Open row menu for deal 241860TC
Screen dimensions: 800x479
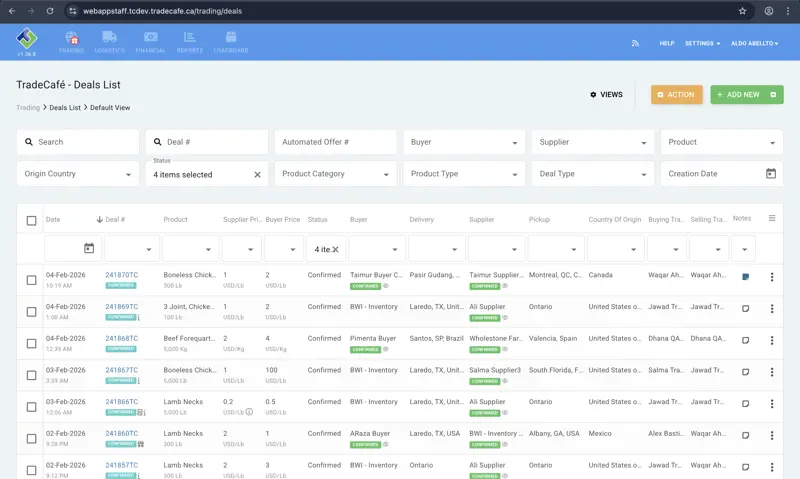772,435
